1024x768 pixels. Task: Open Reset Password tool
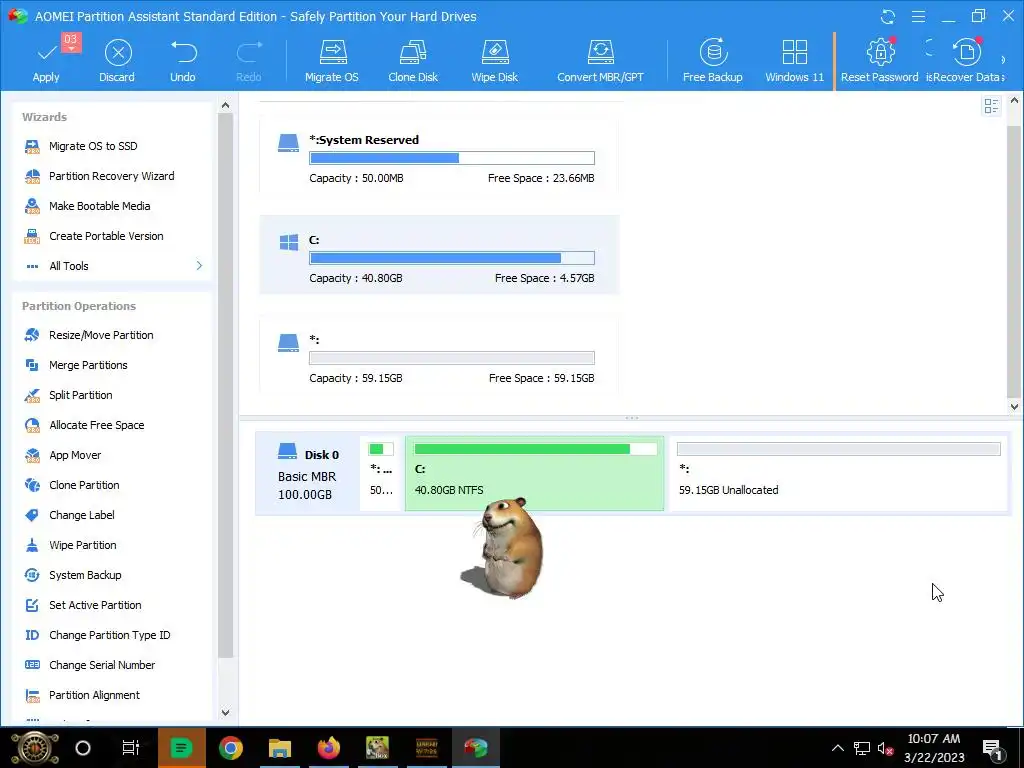click(x=879, y=61)
